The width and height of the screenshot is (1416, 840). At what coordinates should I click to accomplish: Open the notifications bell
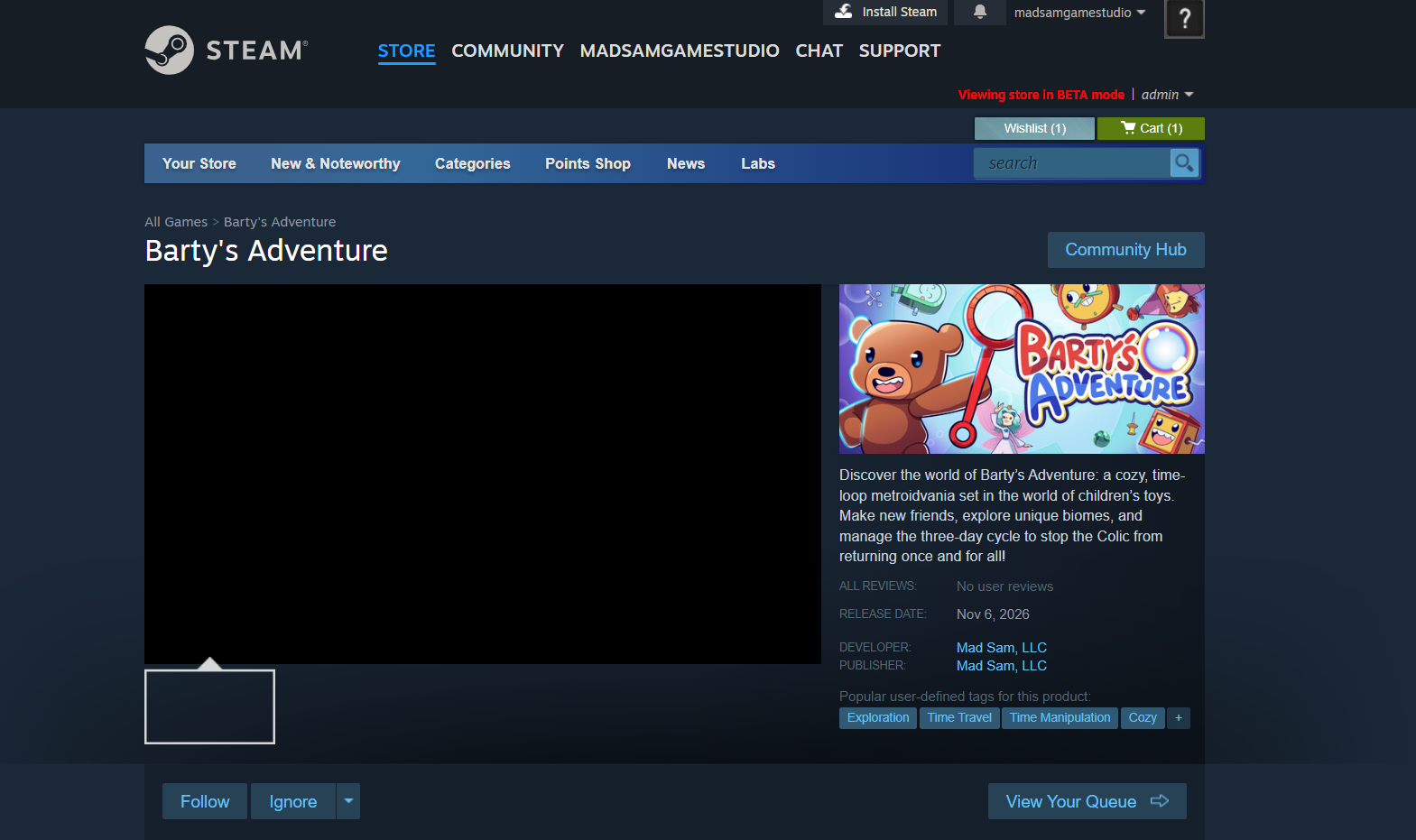[x=980, y=12]
